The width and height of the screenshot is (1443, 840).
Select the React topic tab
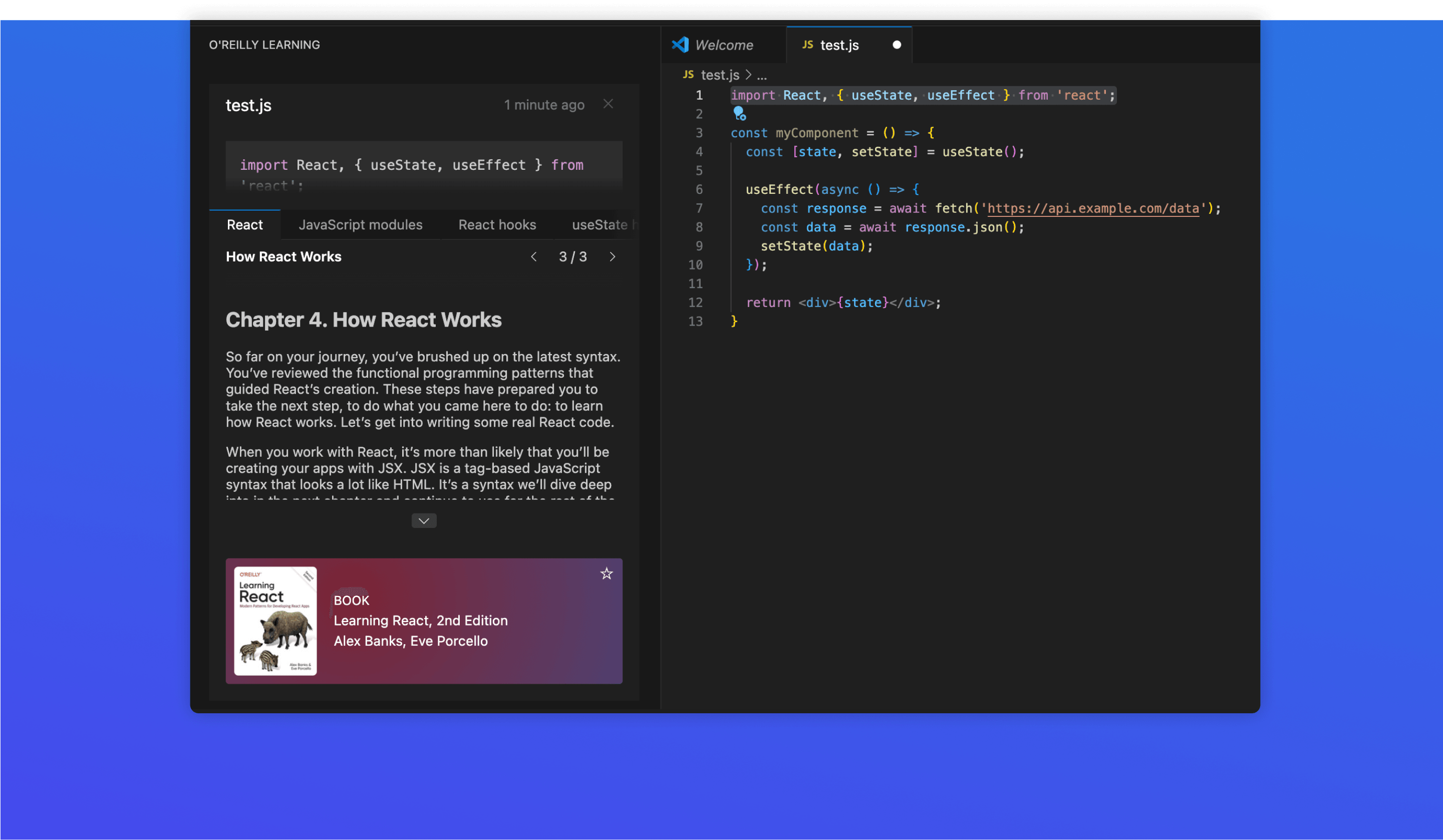244,225
